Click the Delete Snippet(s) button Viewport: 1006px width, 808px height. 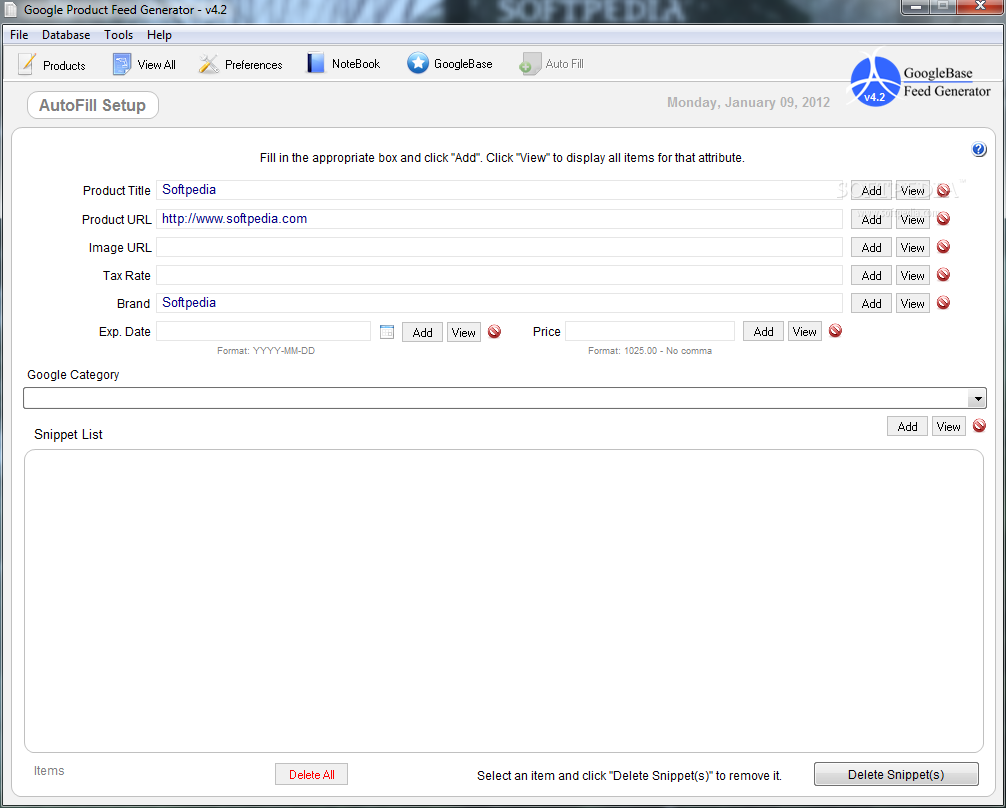click(896, 775)
